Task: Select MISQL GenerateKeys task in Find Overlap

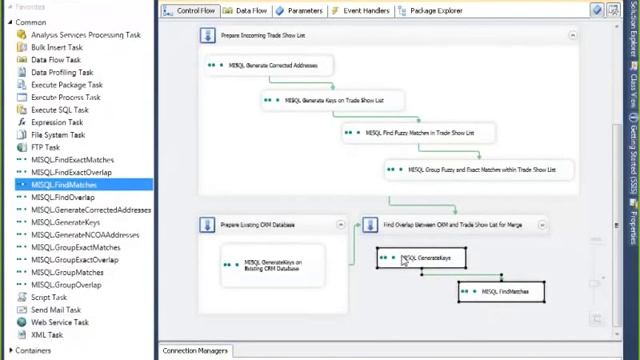Action: (422, 258)
